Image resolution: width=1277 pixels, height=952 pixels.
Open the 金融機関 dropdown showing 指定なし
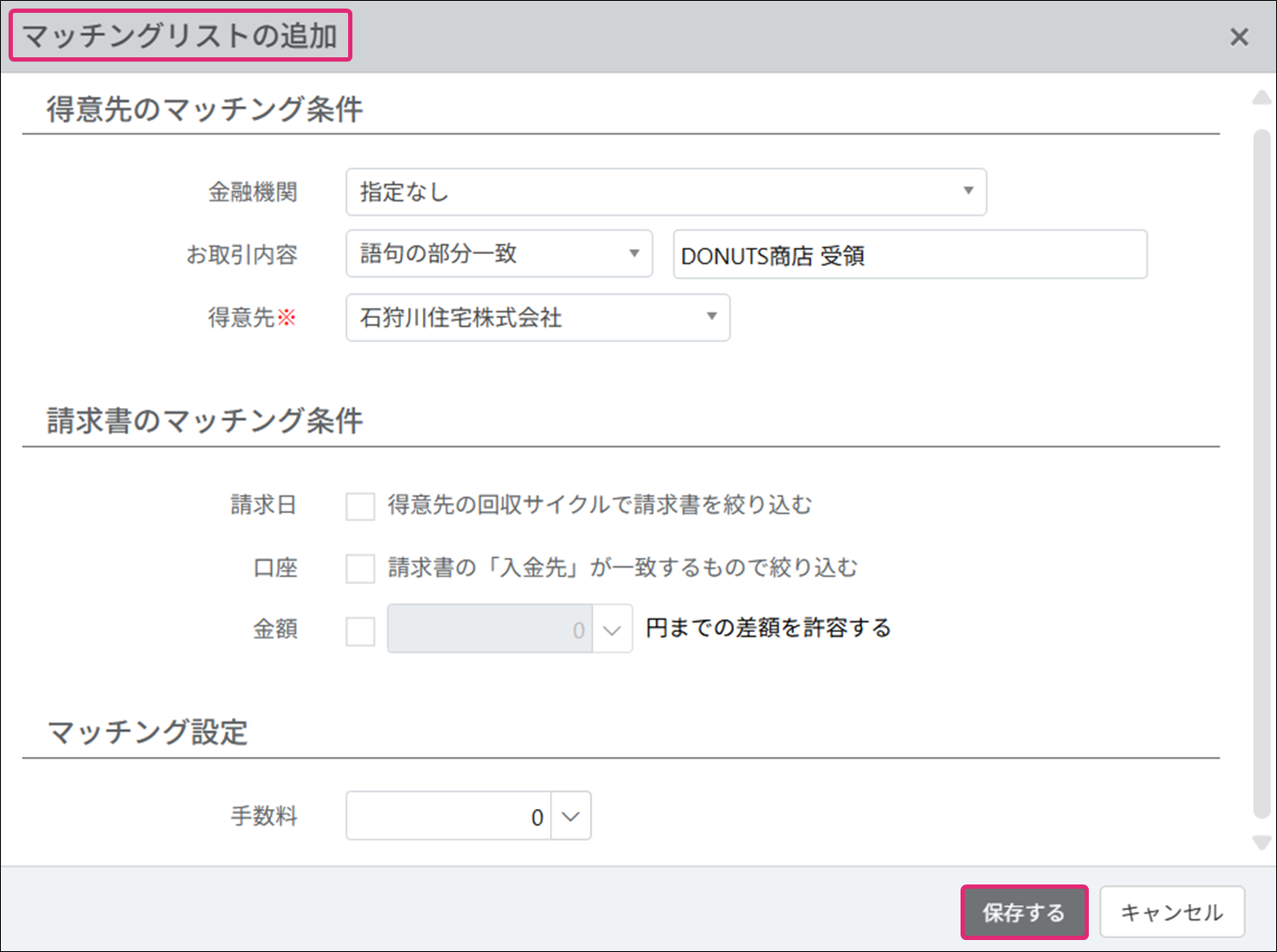tap(665, 192)
